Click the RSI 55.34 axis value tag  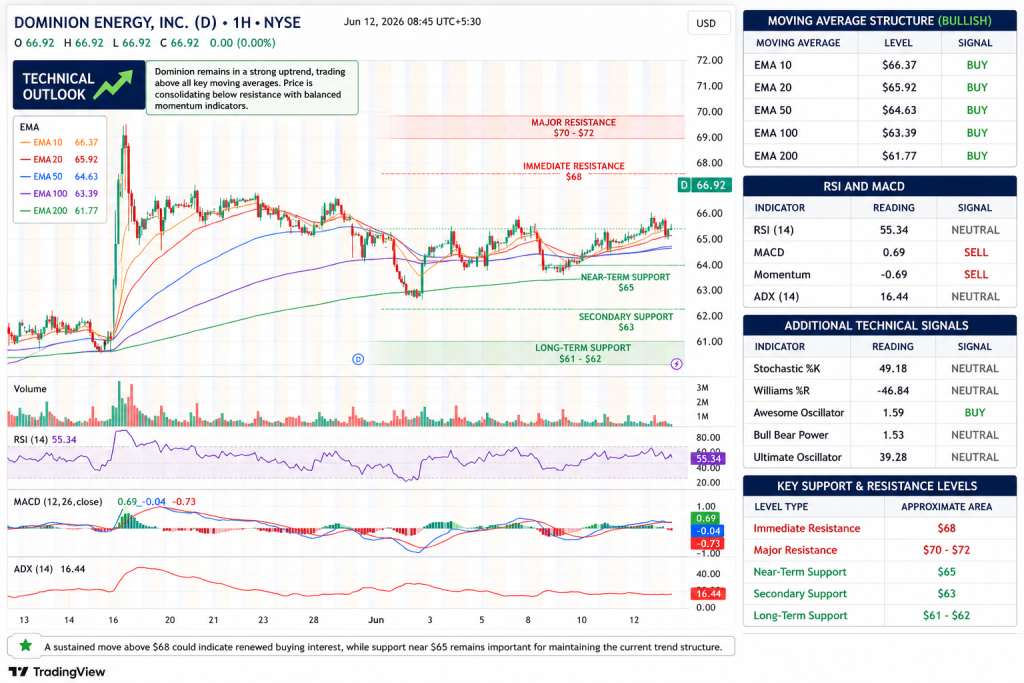[x=708, y=458]
